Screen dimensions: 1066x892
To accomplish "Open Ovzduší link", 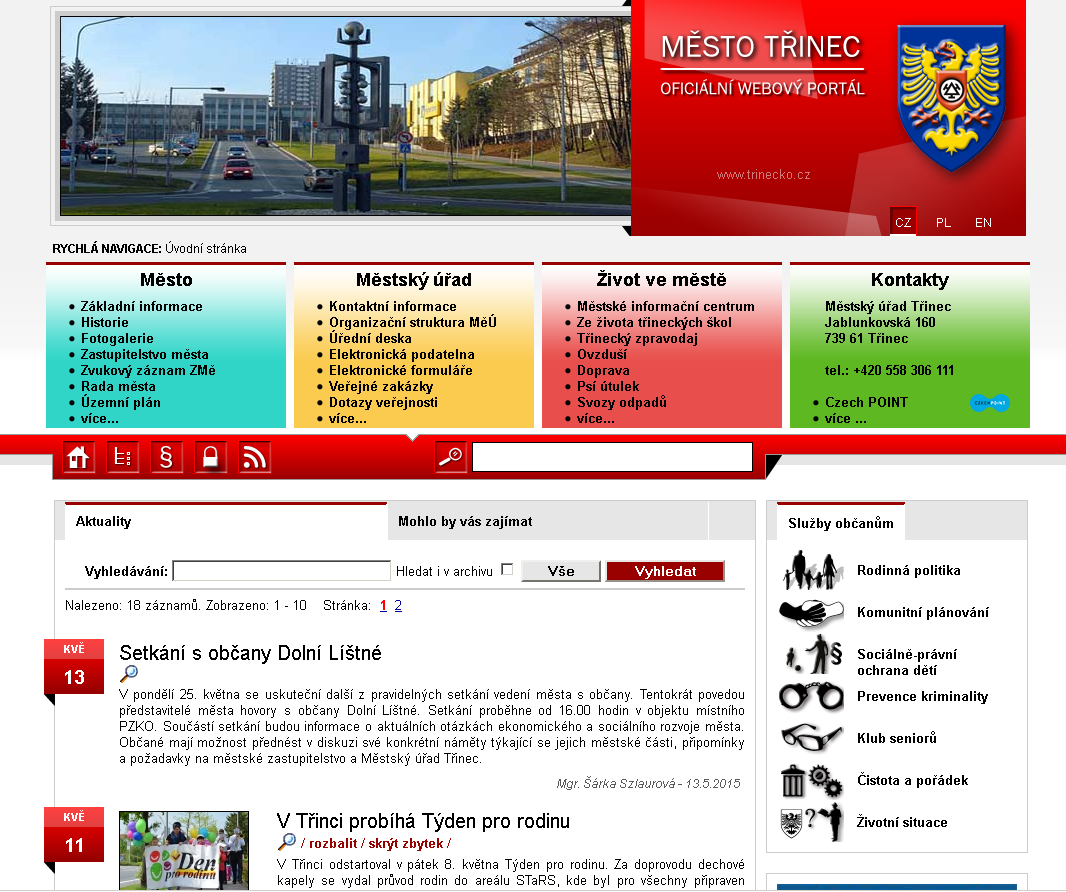I will point(602,354).
